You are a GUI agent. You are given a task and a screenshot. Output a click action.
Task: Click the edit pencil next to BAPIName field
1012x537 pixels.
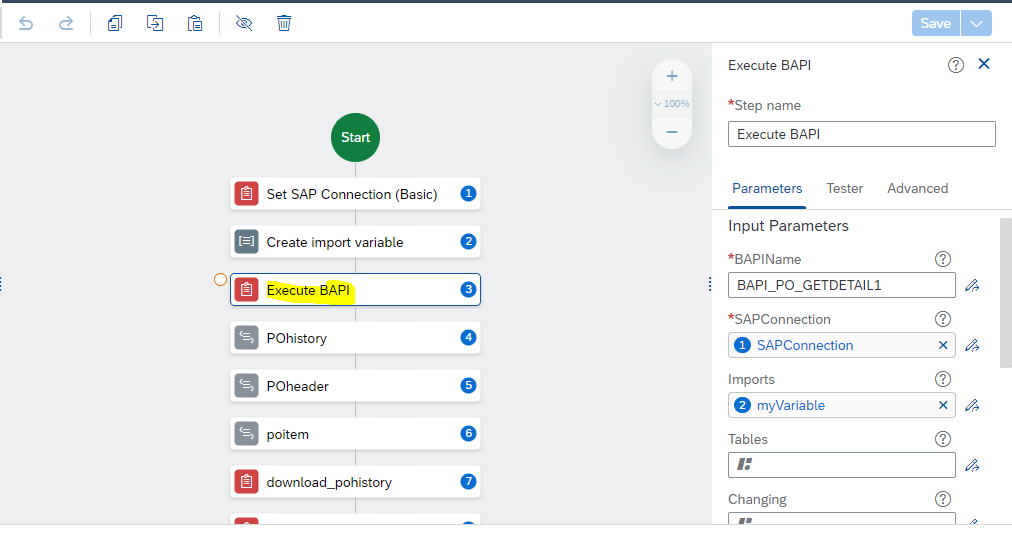click(972, 285)
